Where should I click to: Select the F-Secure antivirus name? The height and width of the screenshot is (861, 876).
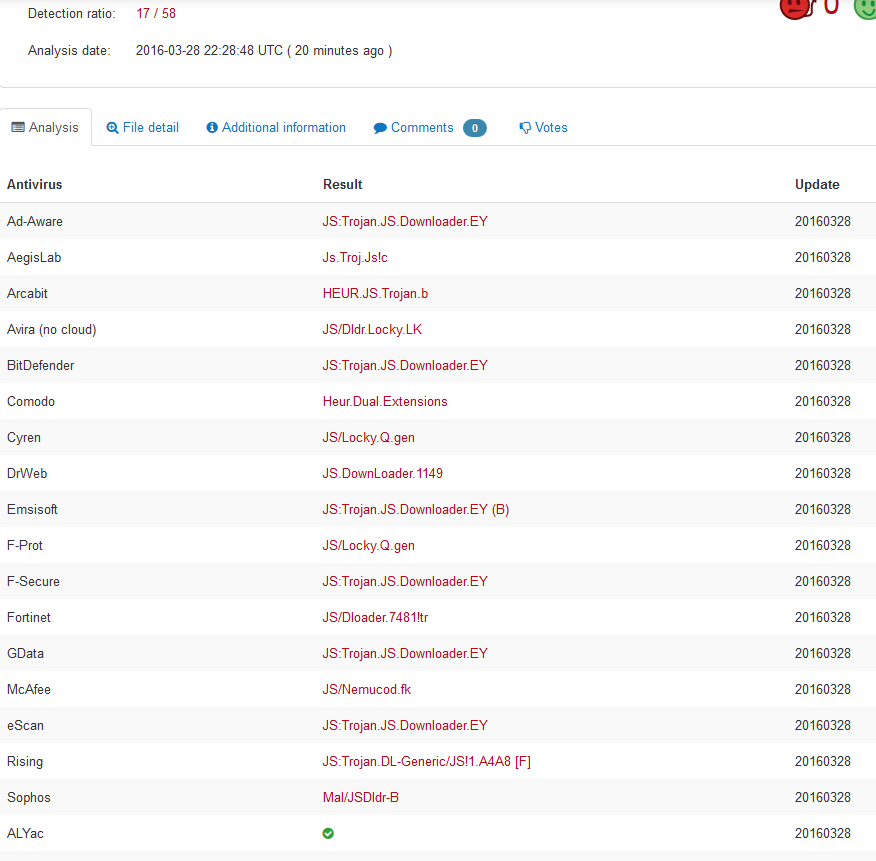coord(33,581)
